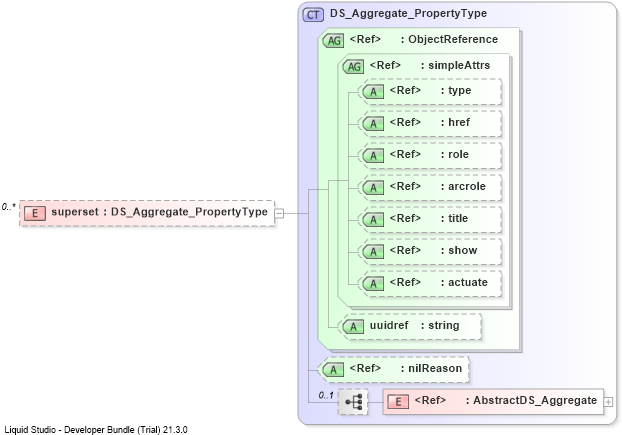Click Liquid Studio Developer Bundle footer text
The width and height of the screenshot is (622, 435).
coord(96,429)
